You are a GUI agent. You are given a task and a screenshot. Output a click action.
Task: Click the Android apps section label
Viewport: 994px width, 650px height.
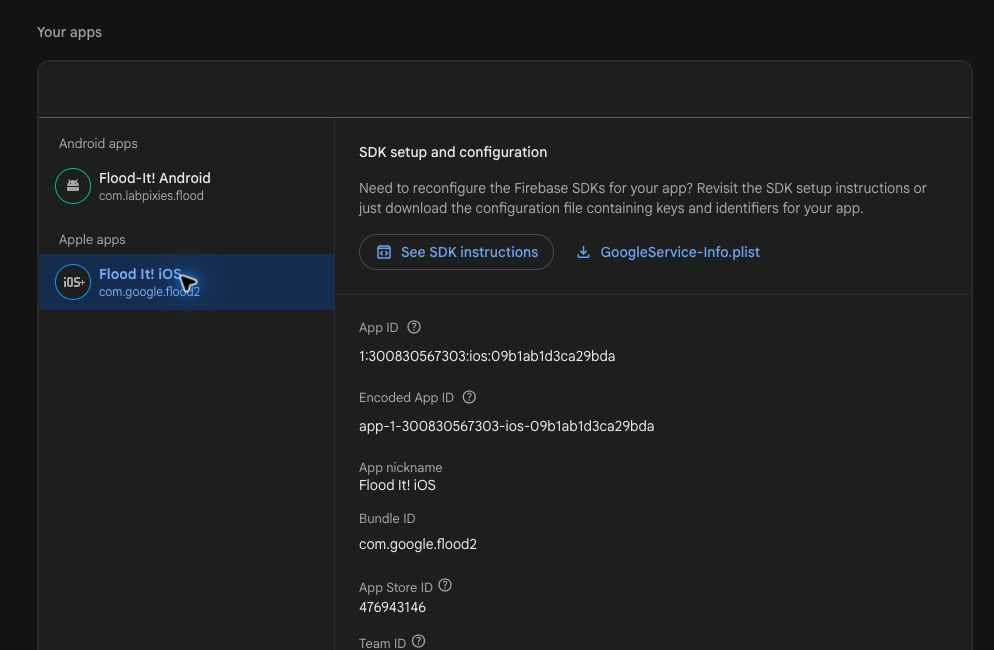[98, 144]
